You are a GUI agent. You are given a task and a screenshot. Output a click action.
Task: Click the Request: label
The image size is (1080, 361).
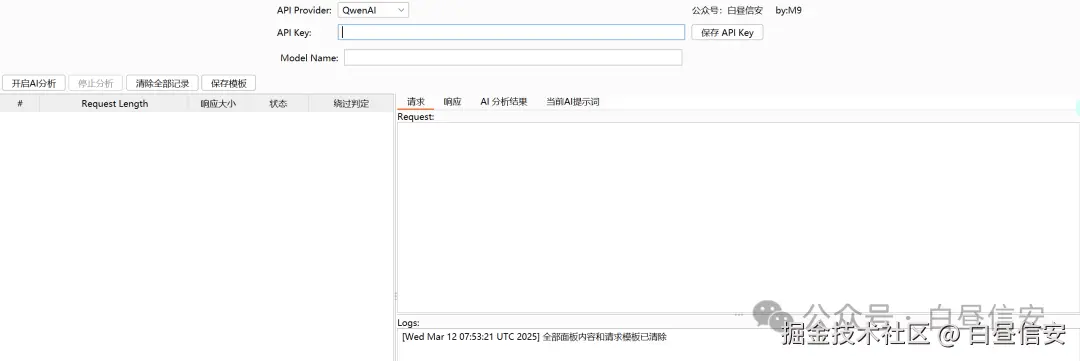pos(416,117)
